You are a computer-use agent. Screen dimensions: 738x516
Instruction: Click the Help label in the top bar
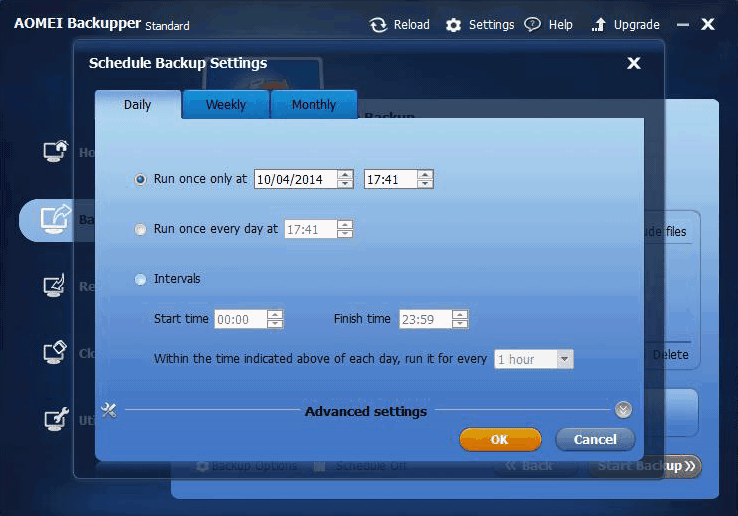[x=561, y=24]
